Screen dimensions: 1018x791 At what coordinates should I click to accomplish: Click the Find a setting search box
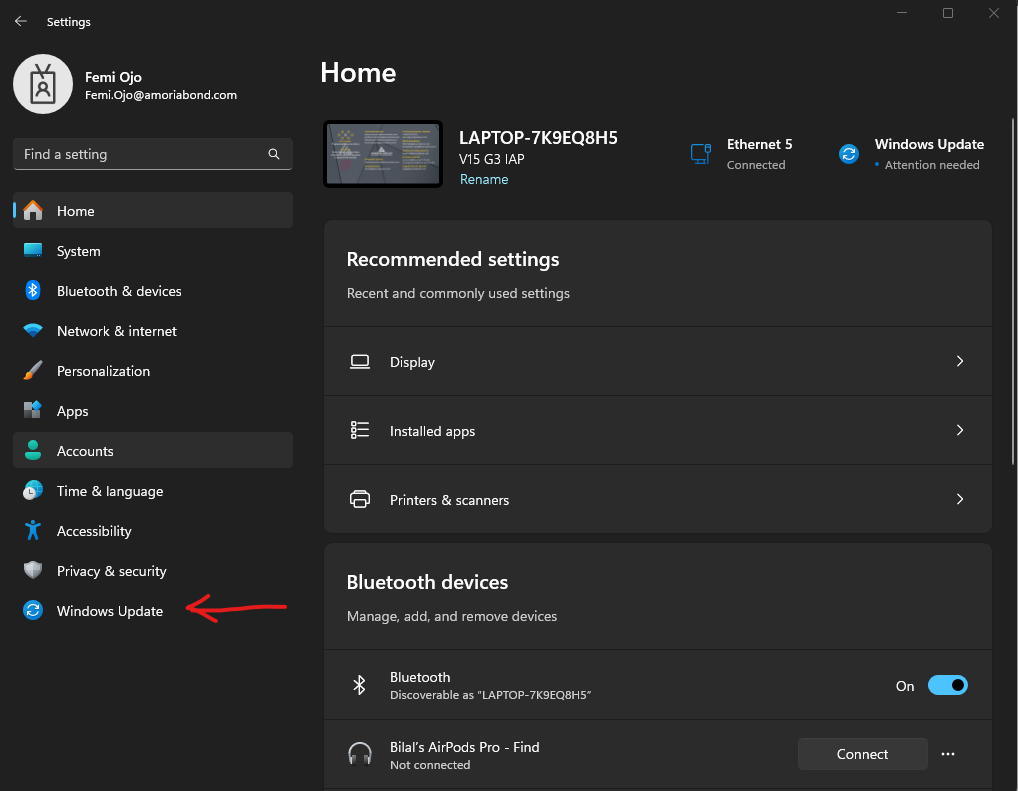(153, 154)
